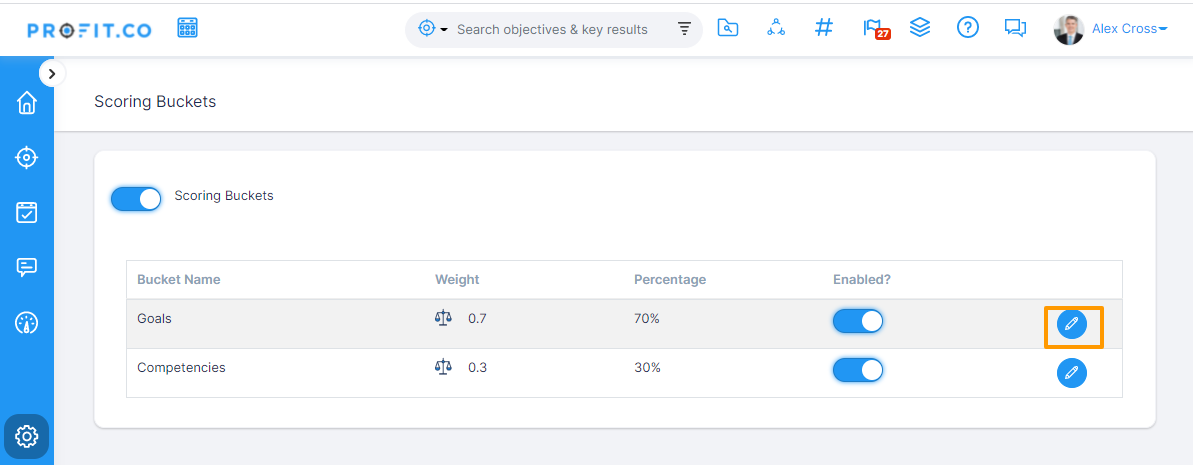This screenshot has height=465, width=1193.
Task: Open the layers stack icon in header
Action: coord(920,28)
